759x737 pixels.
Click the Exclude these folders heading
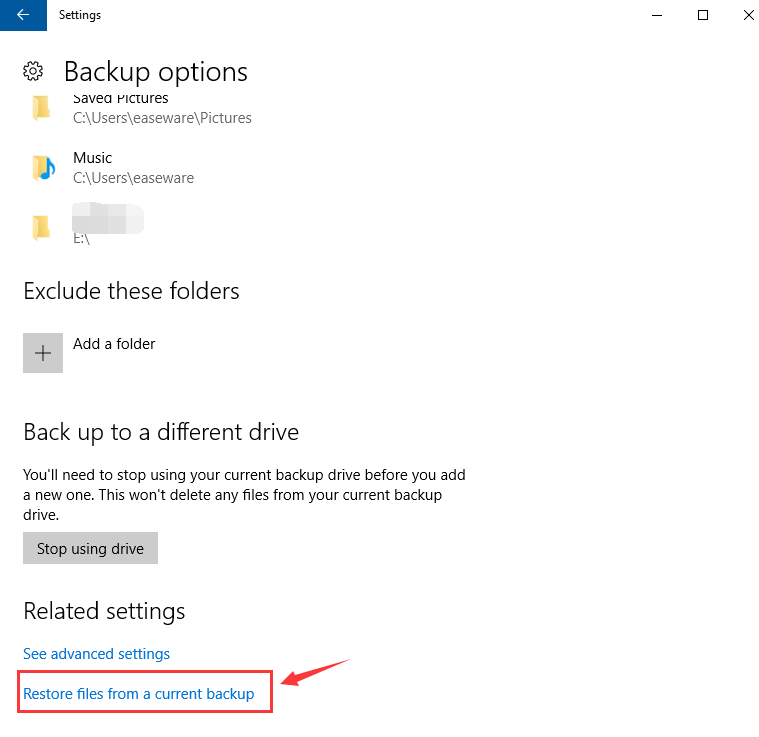(131, 291)
